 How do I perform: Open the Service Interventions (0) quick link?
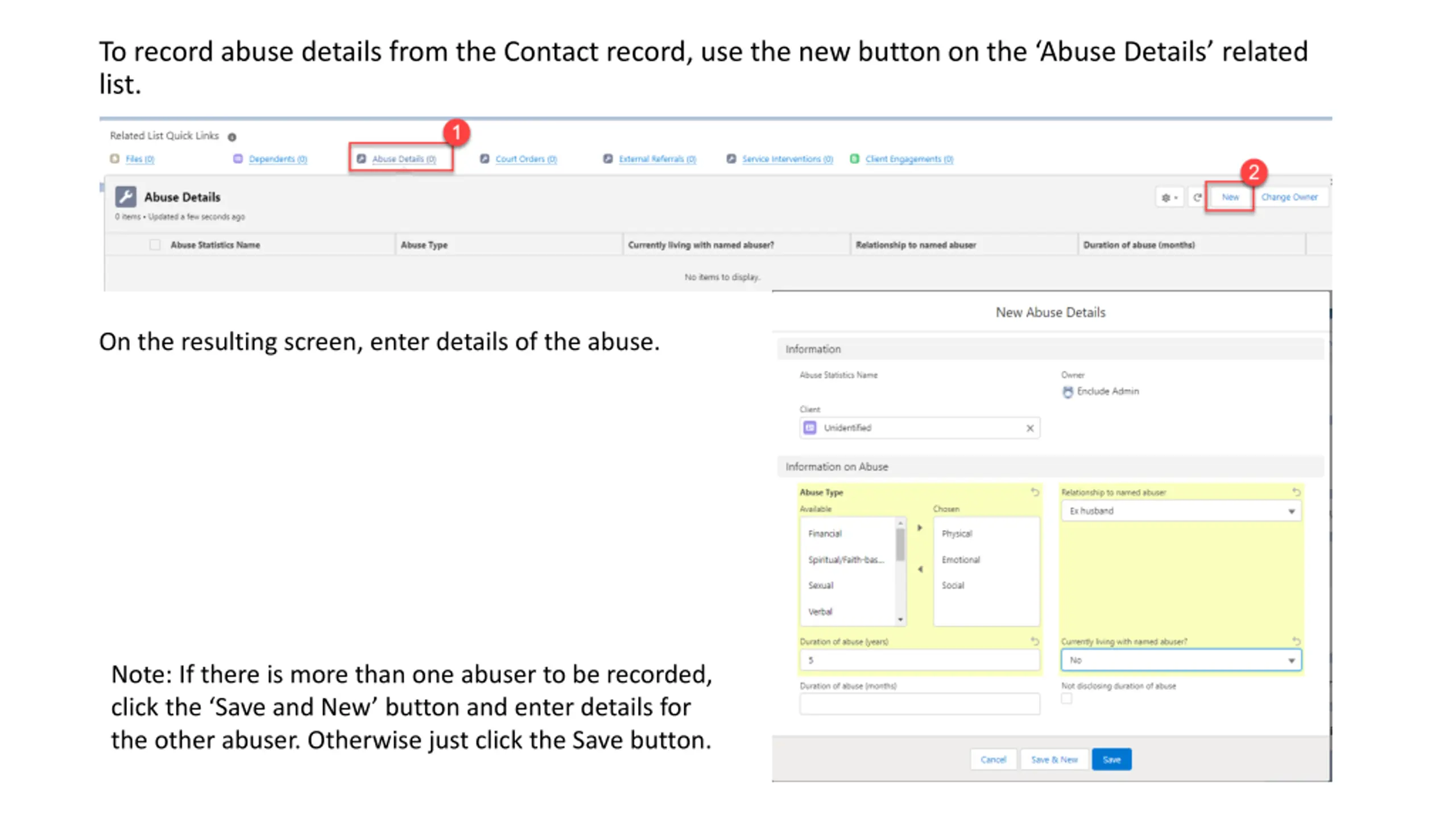tap(787, 159)
